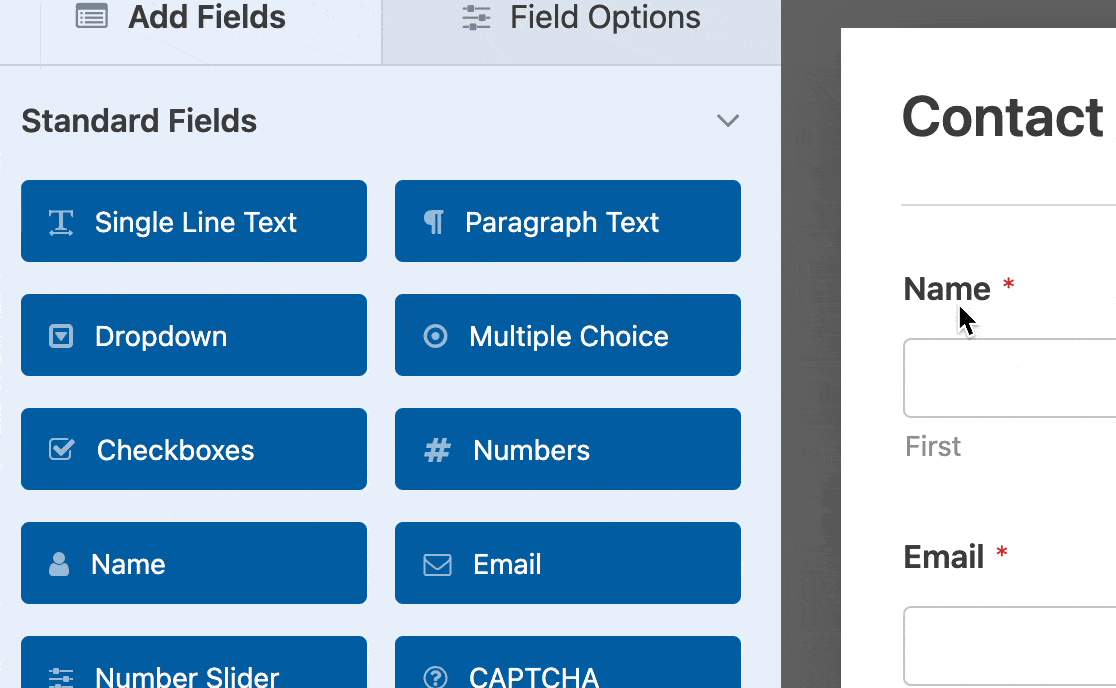Select the Dropdown field caret icon
The width and height of the screenshot is (1116, 688).
60,335
